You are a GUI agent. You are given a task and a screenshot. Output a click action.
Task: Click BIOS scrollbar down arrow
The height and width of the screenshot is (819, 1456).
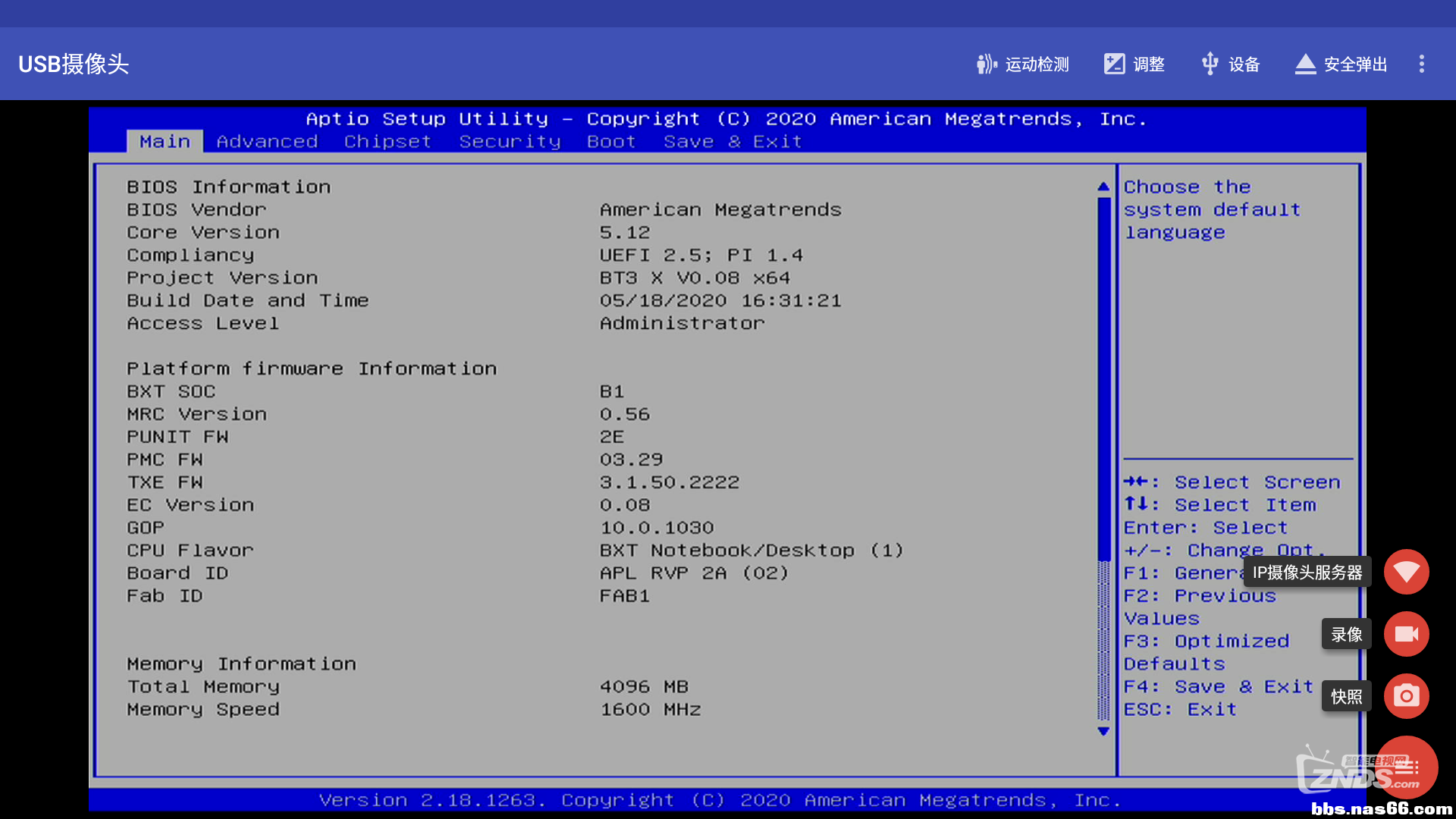point(1103,731)
